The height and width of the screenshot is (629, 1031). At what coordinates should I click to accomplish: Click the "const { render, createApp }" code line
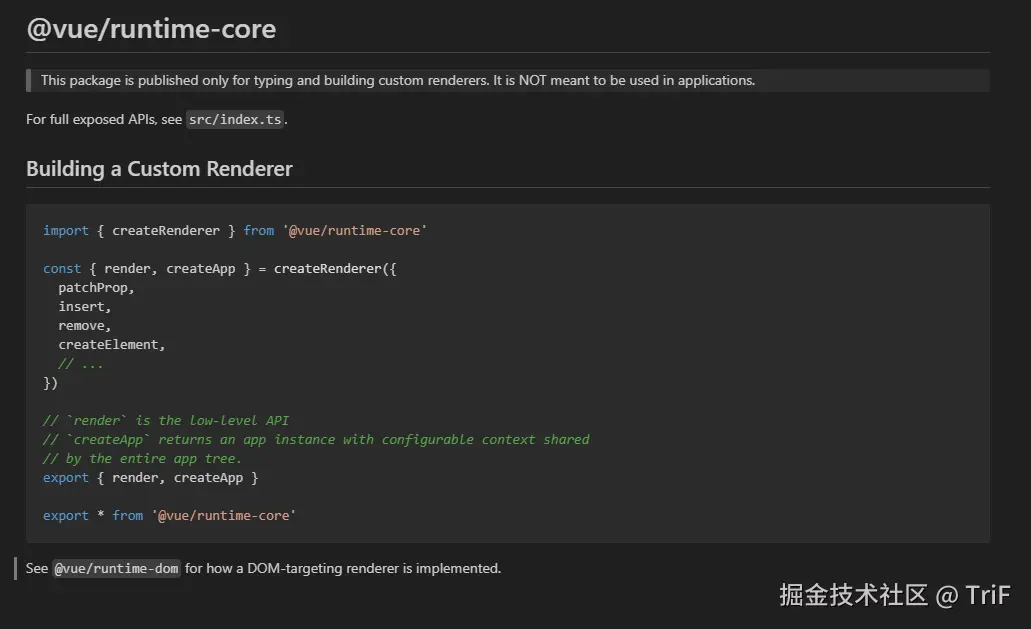[x=219, y=269]
